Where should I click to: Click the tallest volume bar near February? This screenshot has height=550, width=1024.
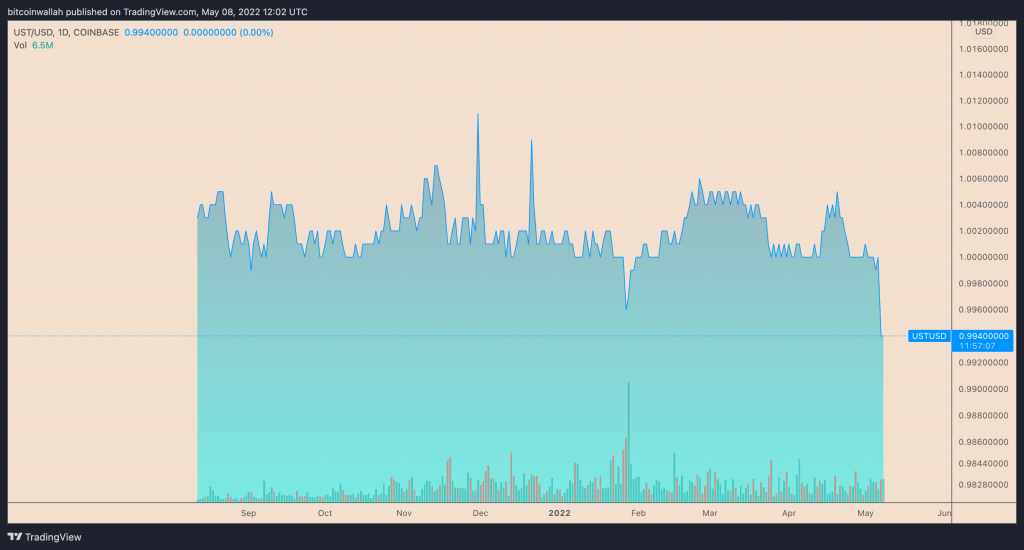pyautogui.click(x=628, y=440)
